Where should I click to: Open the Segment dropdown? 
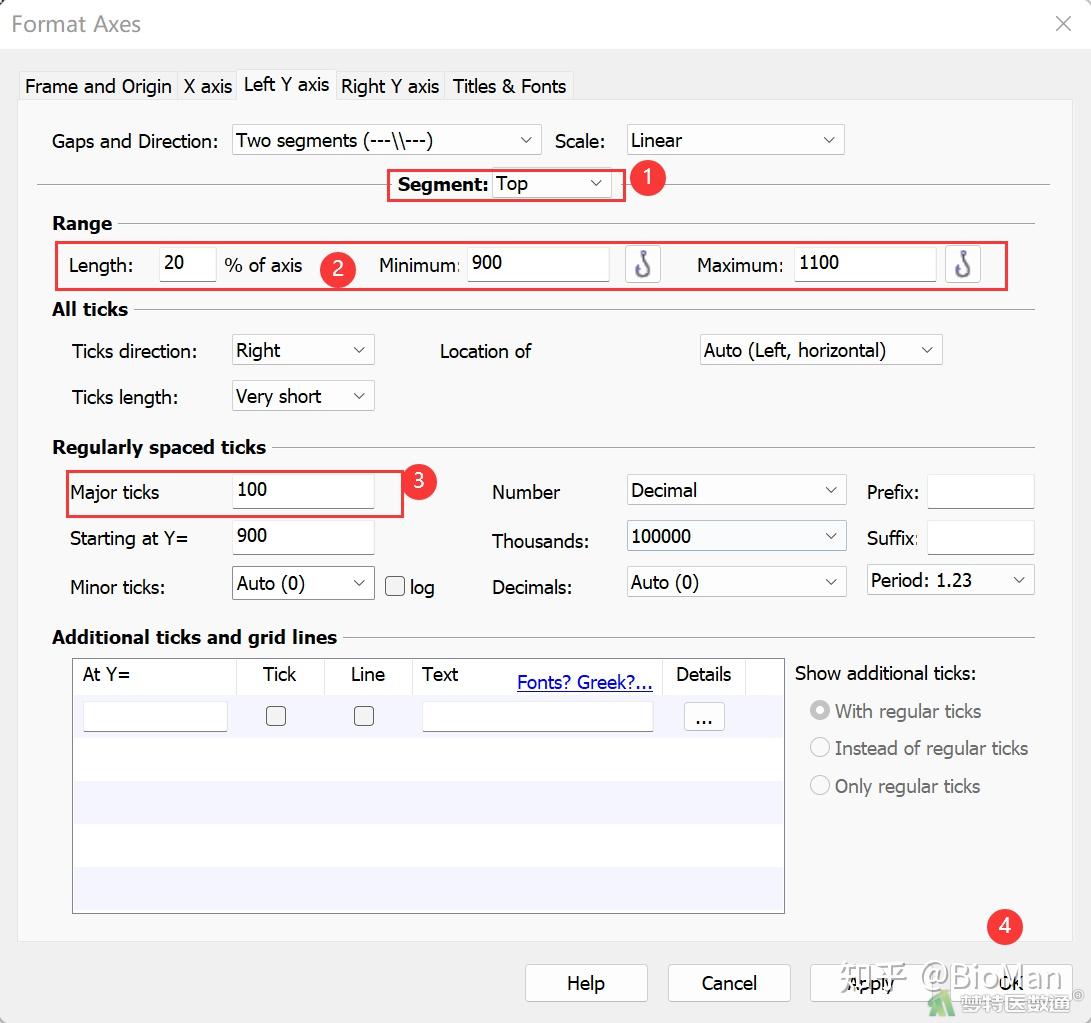click(x=551, y=184)
